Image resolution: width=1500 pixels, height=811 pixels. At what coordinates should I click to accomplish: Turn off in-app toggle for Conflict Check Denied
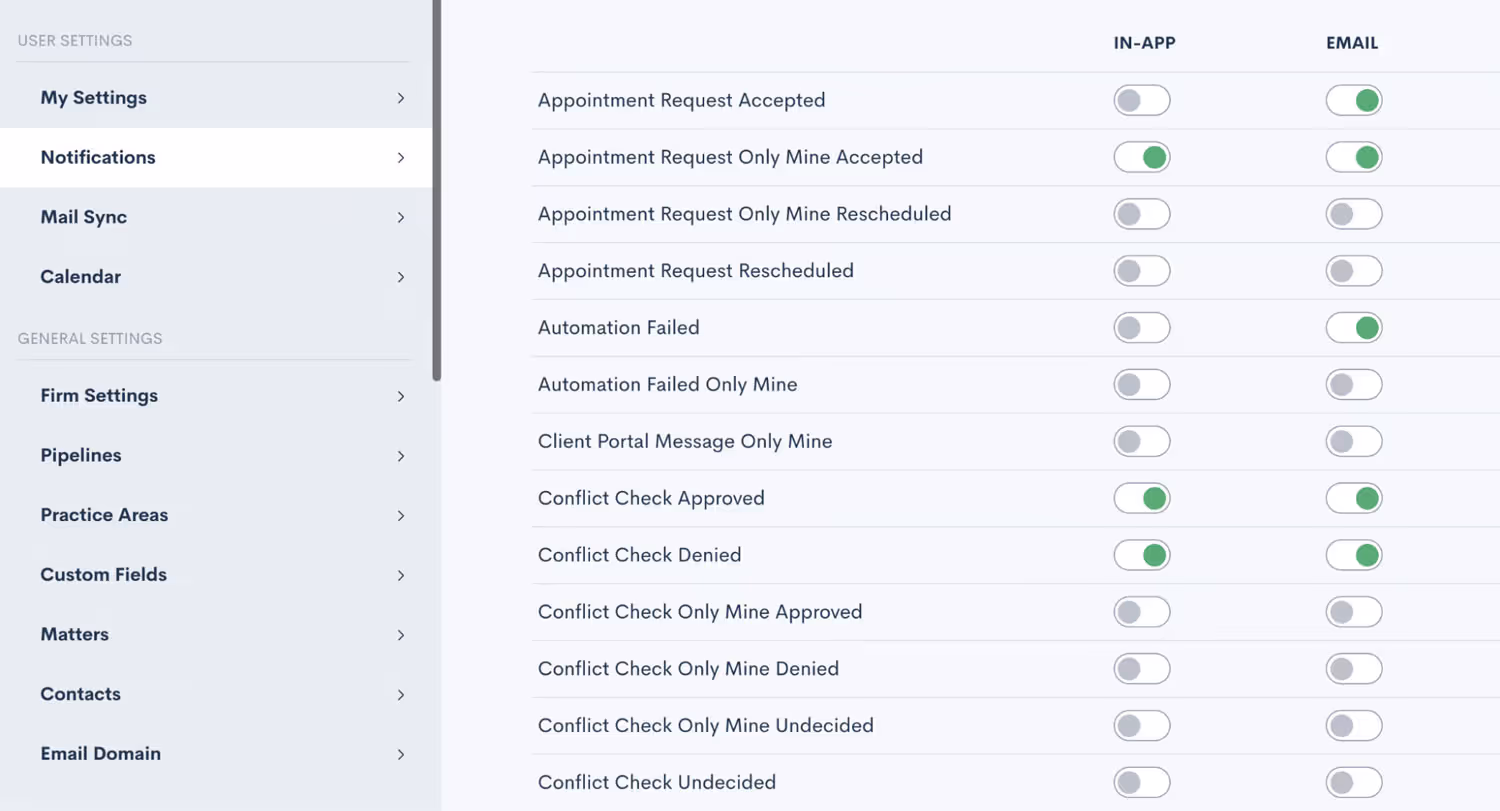point(1142,554)
